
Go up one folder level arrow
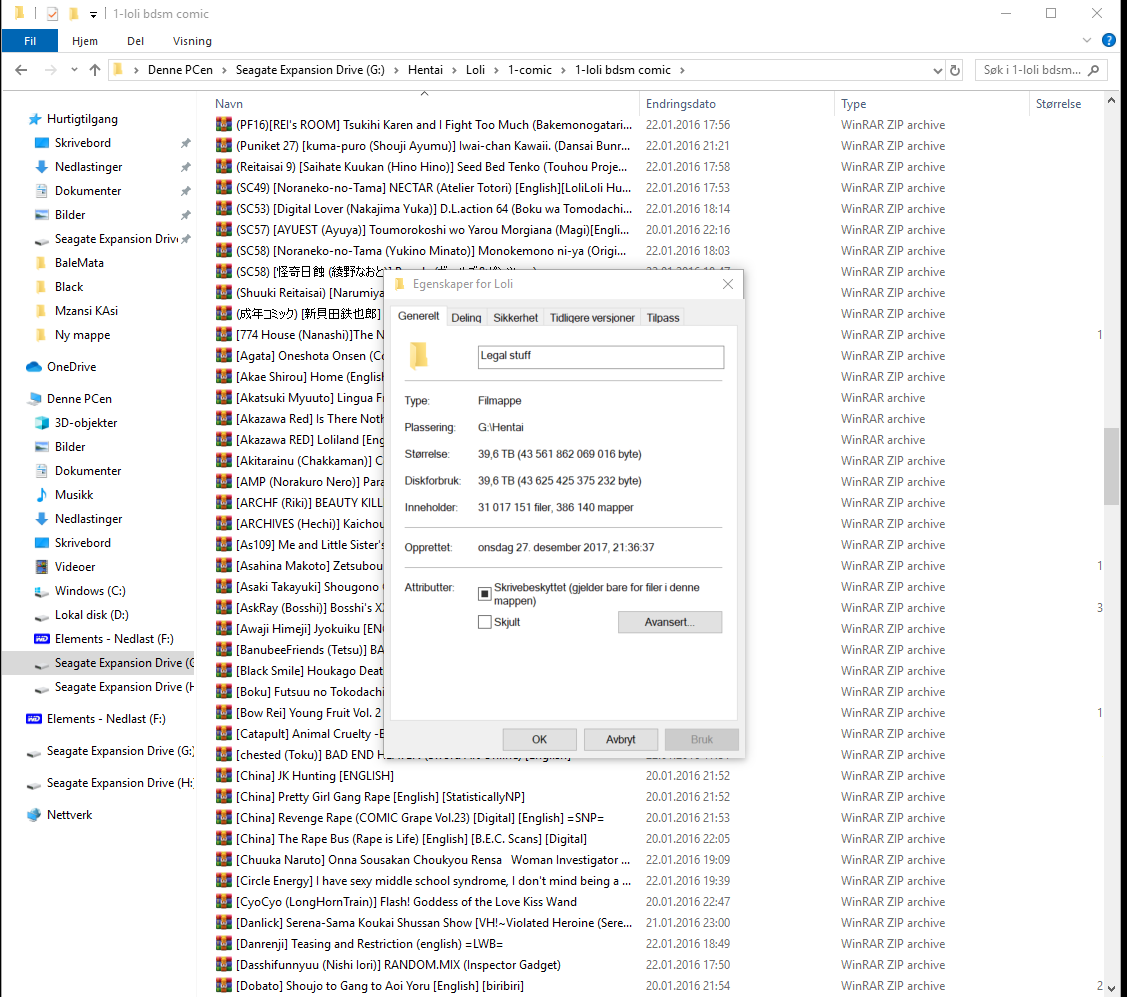(95, 70)
